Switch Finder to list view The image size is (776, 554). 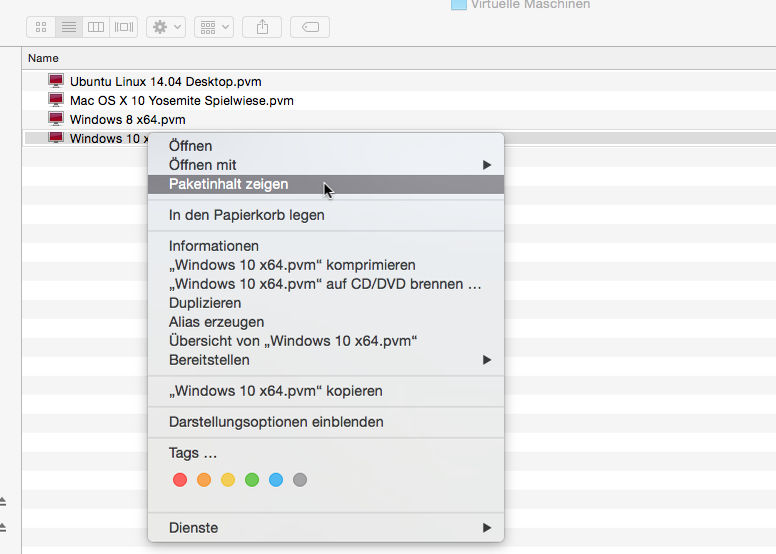(69, 27)
